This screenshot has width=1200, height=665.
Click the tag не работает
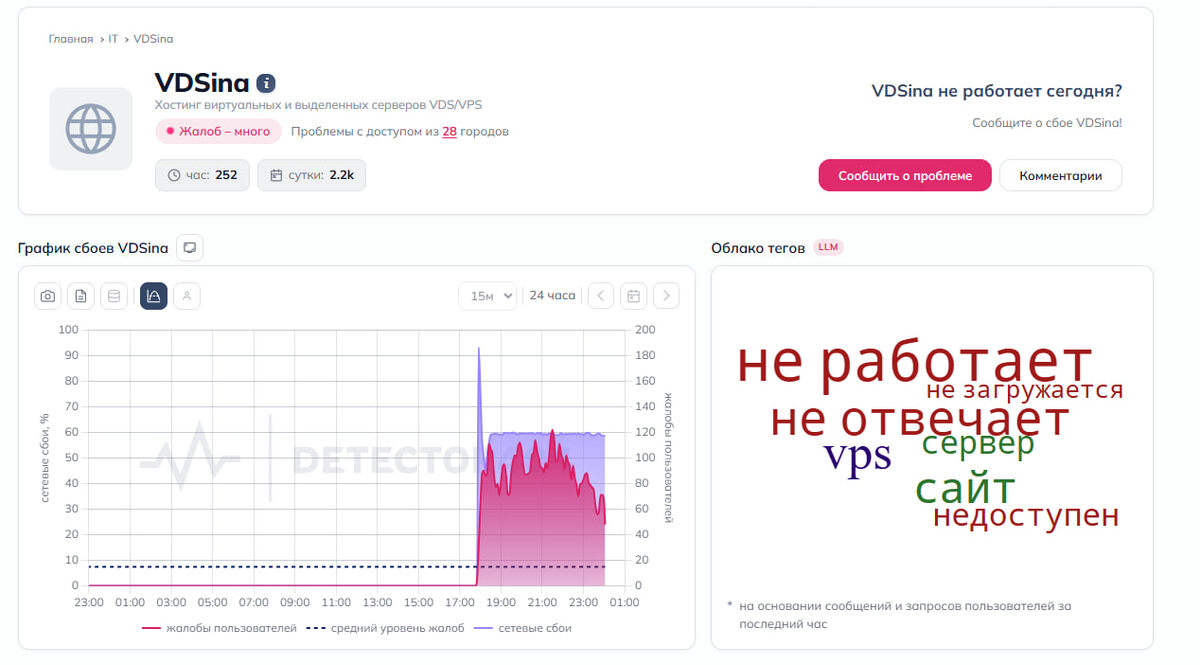tap(914, 362)
